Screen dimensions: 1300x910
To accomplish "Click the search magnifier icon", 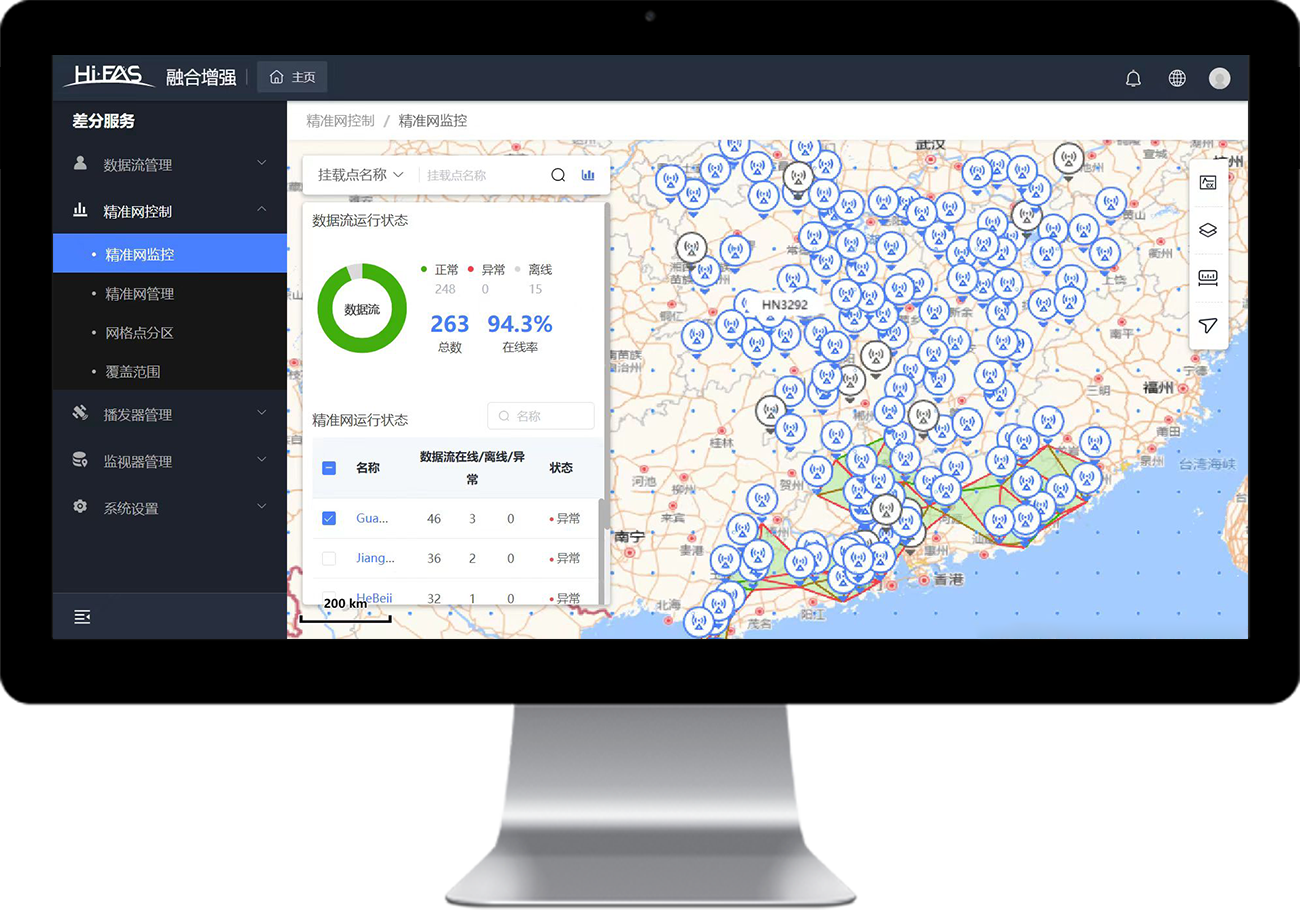I will (x=558, y=175).
